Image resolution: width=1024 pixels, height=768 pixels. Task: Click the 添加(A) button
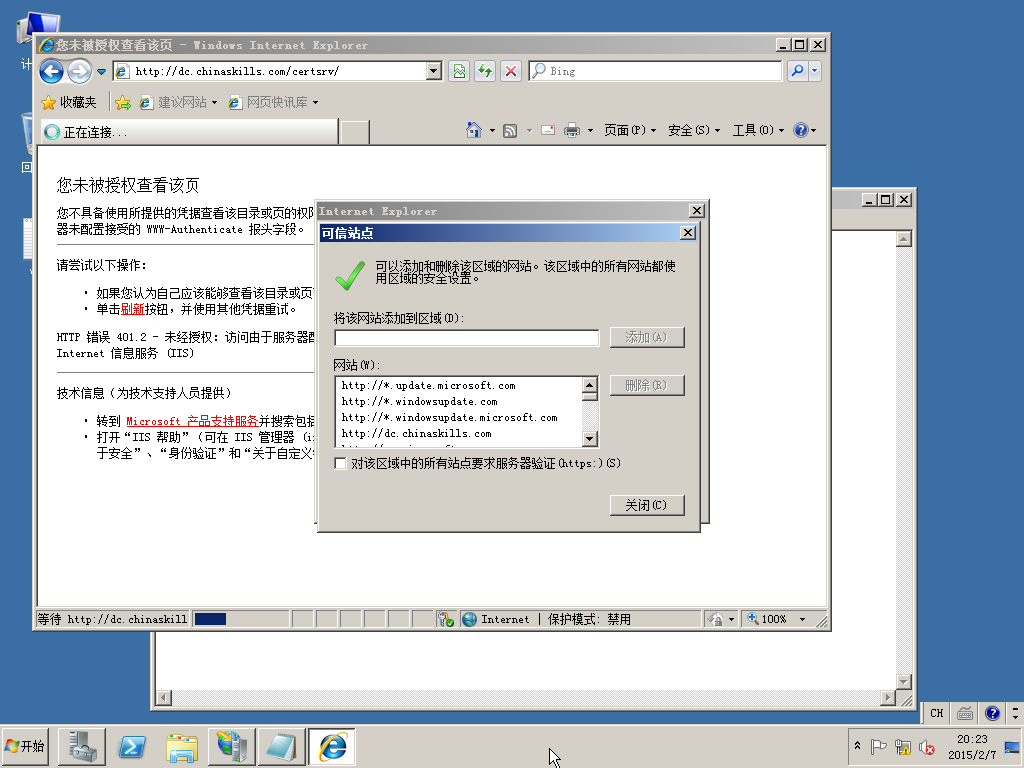[647, 337]
